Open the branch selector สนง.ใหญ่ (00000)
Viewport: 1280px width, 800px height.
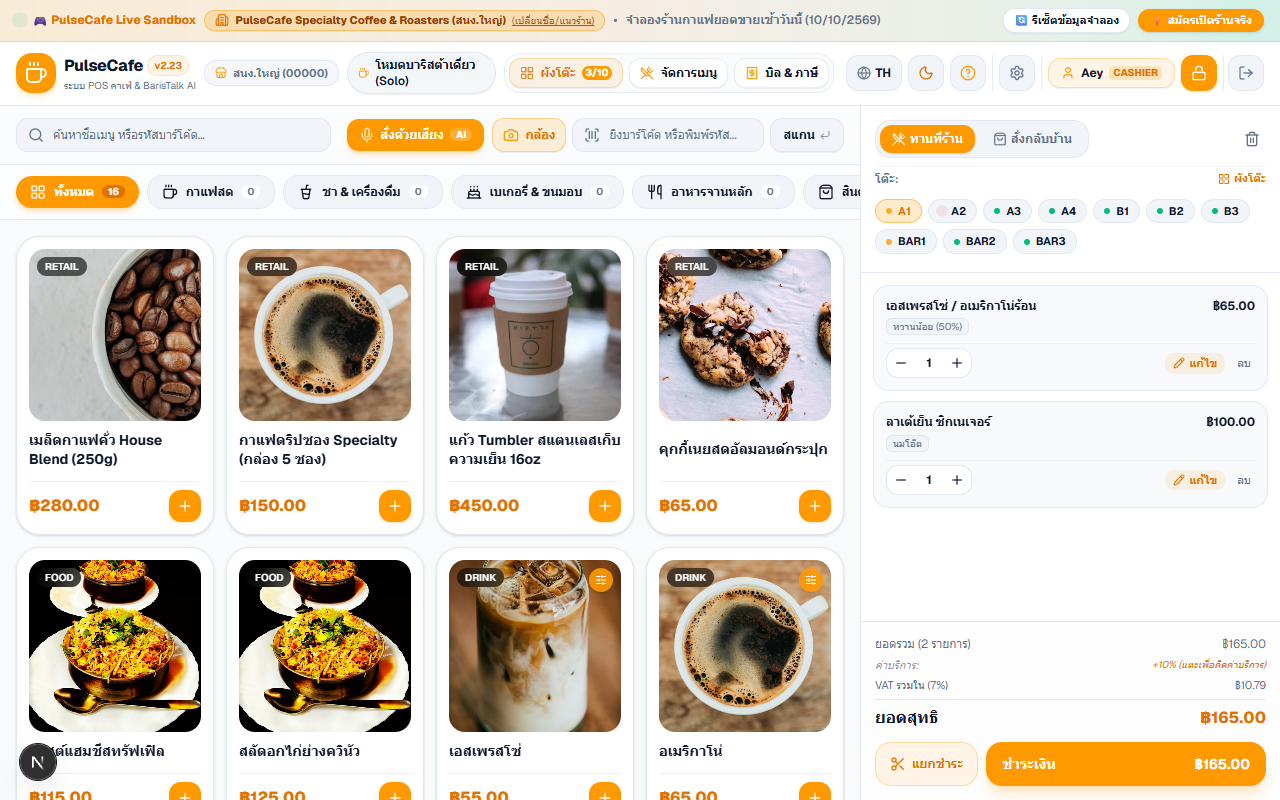point(272,73)
